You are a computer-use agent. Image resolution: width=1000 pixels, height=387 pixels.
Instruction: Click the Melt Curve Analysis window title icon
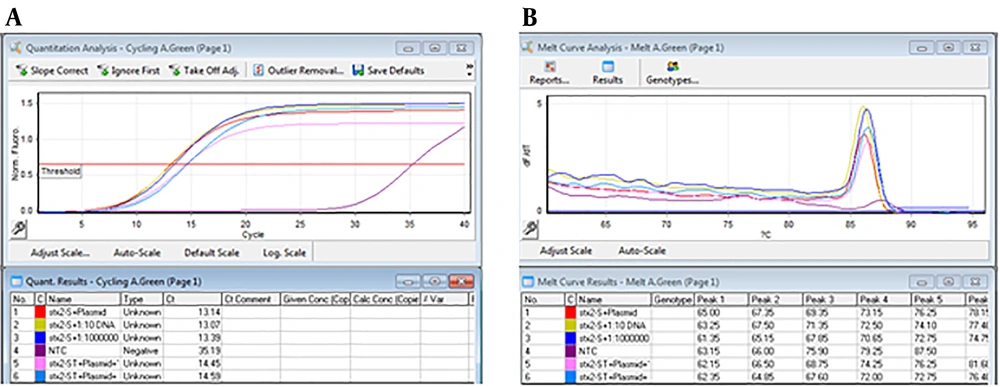coord(528,47)
